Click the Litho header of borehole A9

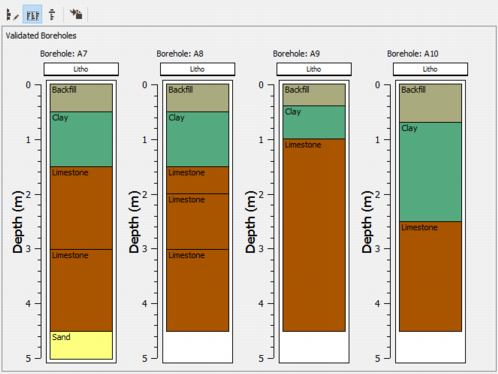coord(314,69)
